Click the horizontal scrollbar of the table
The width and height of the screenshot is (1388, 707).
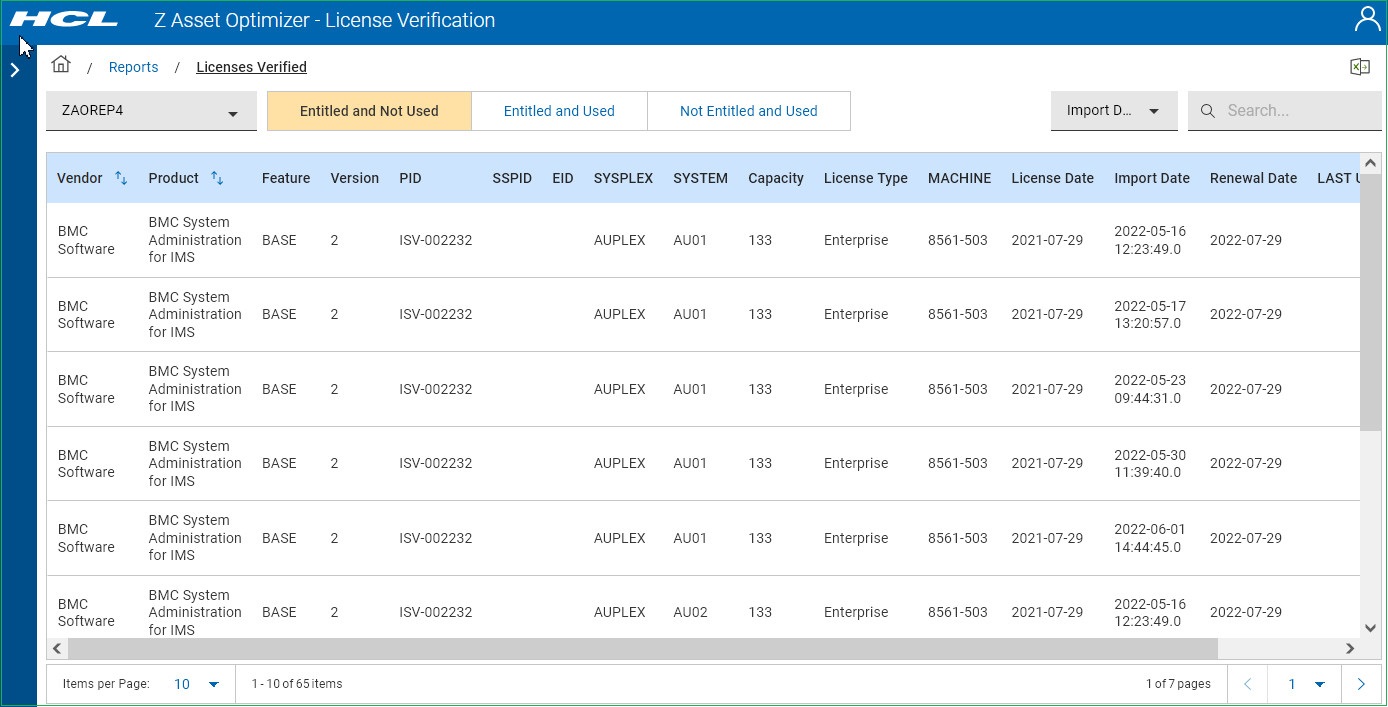[x=640, y=648]
